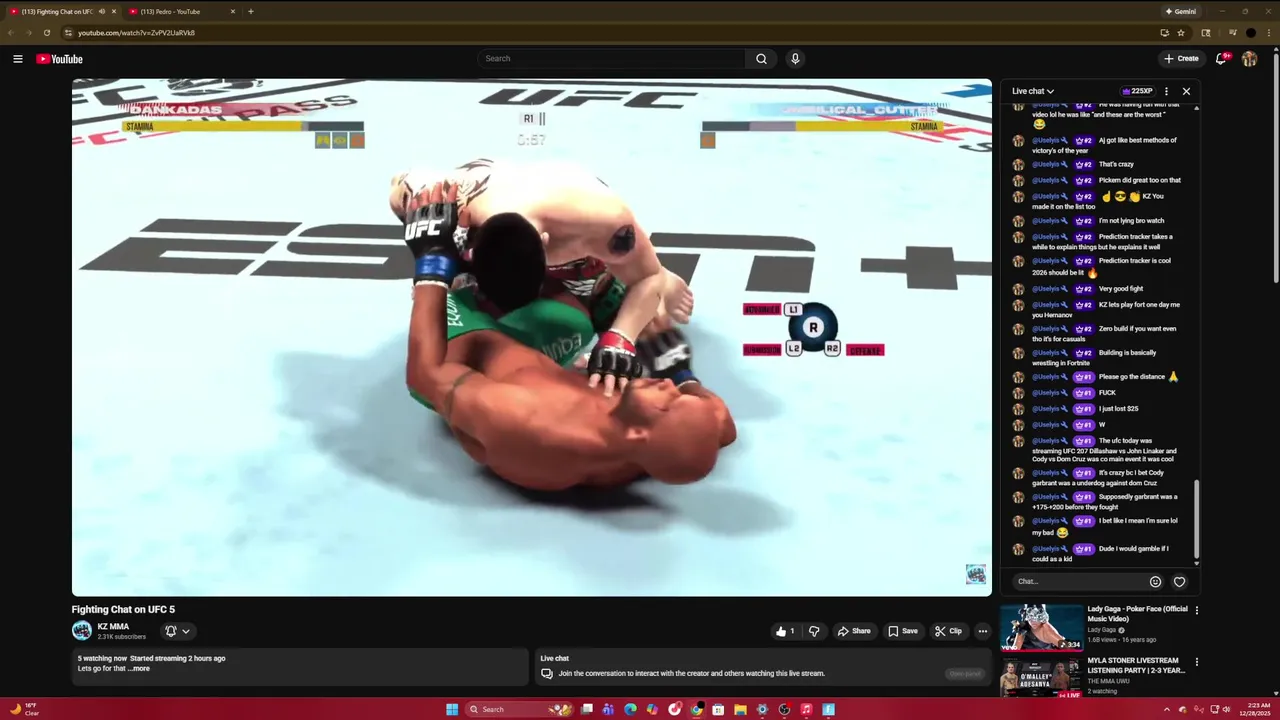Open more actions beside the Clip button
The width and height of the screenshot is (1280, 720).
[x=983, y=631]
